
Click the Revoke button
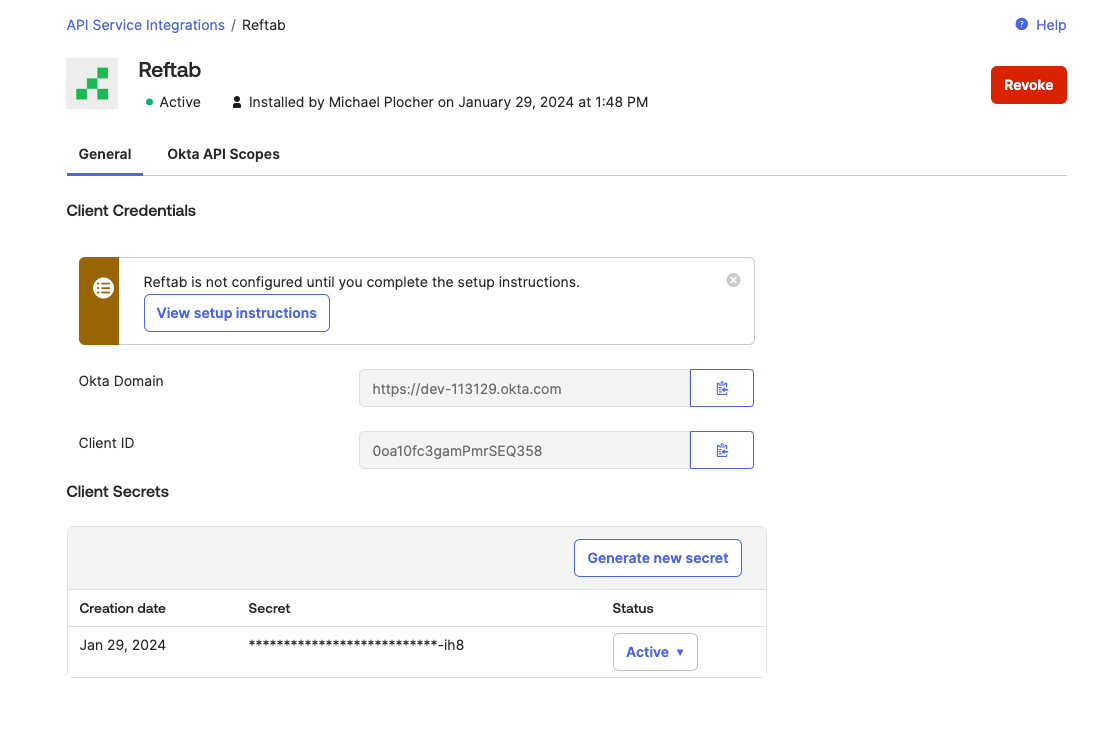1028,85
